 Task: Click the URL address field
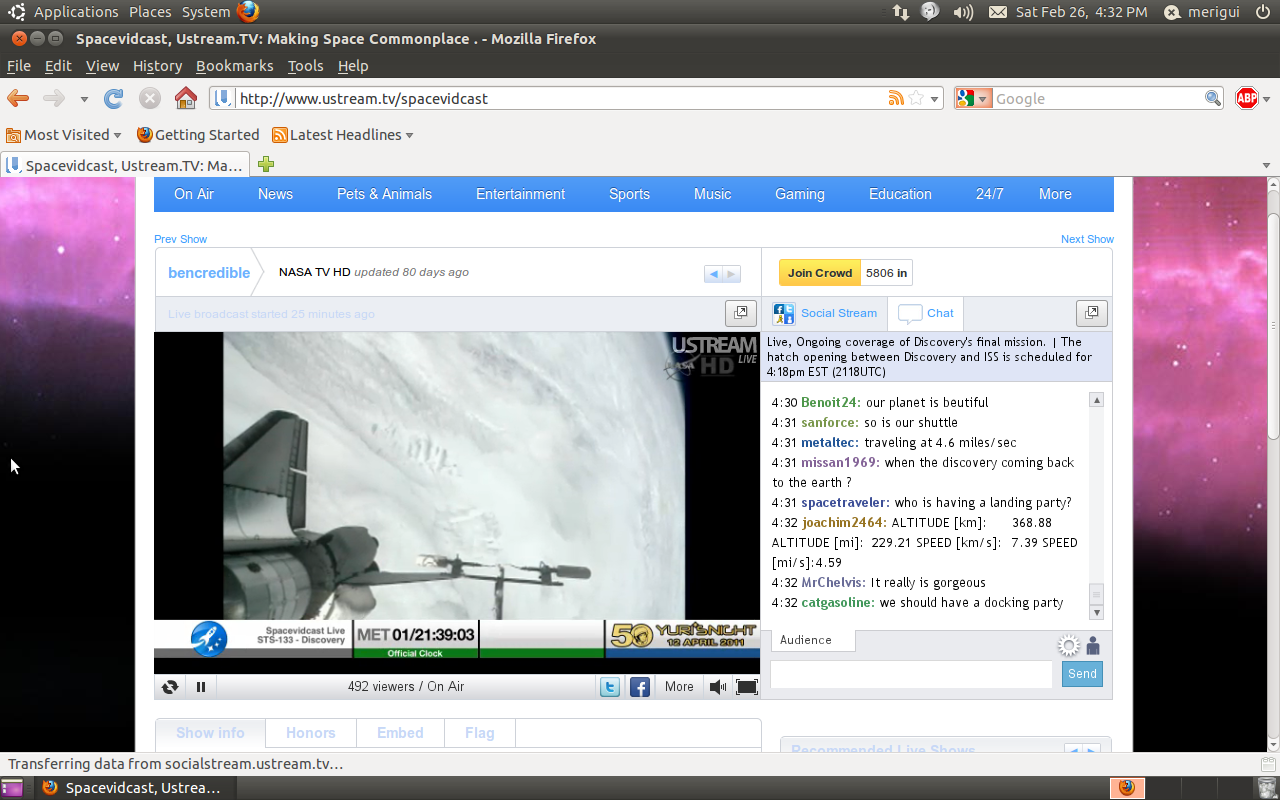[x=561, y=98]
